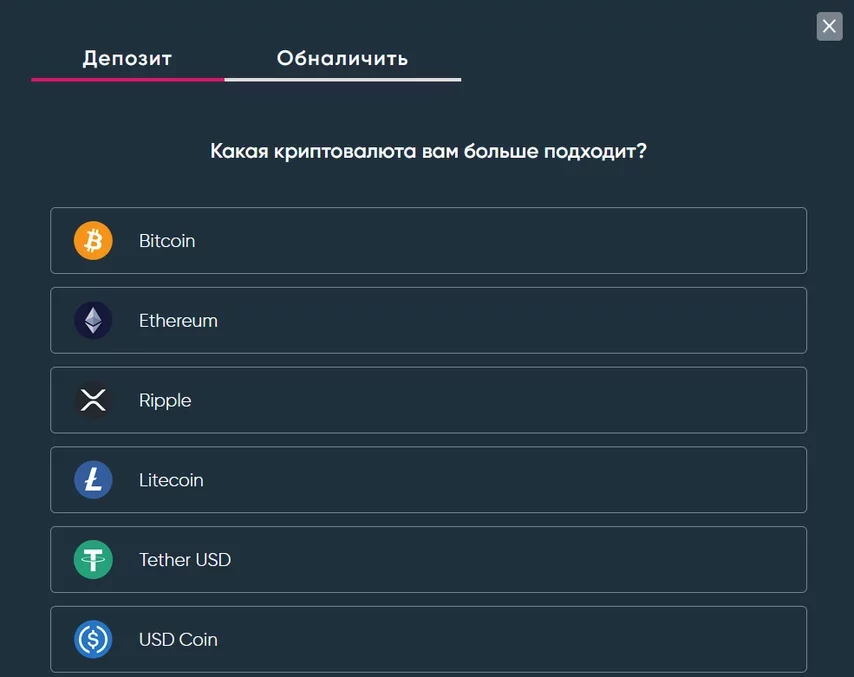Click the Ethereum diamond logo icon

click(x=93, y=321)
